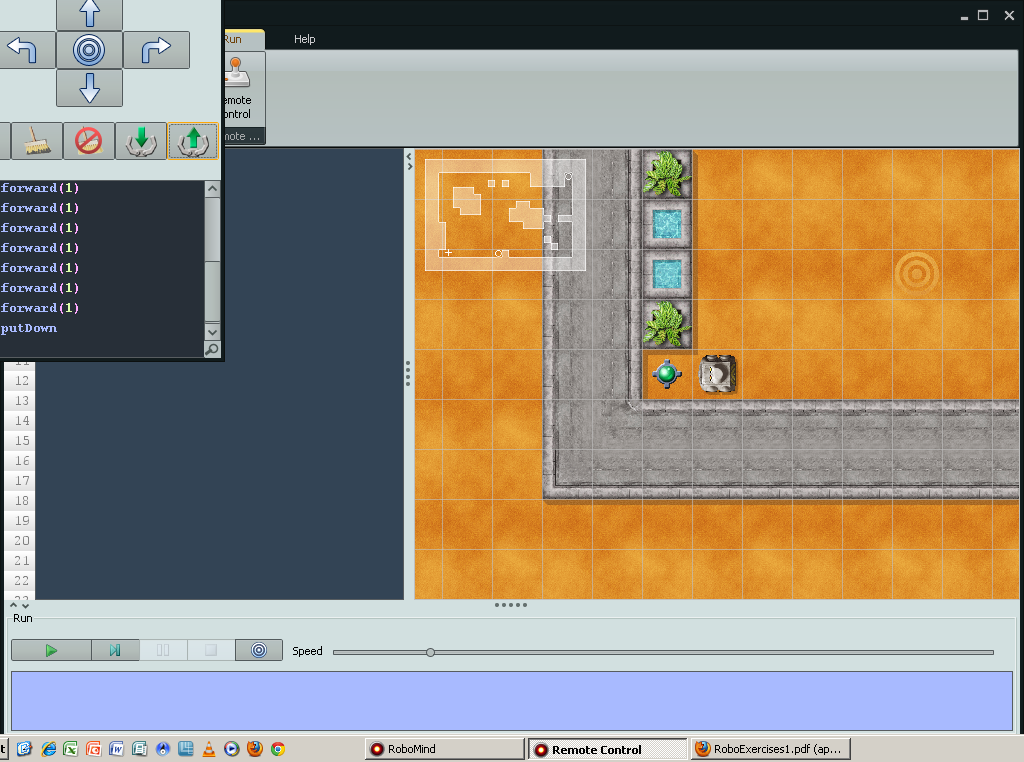Screen dimensions: 1024x762
Task: Click the left-pointing collapse arrow beside the map
Action: point(409,157)
